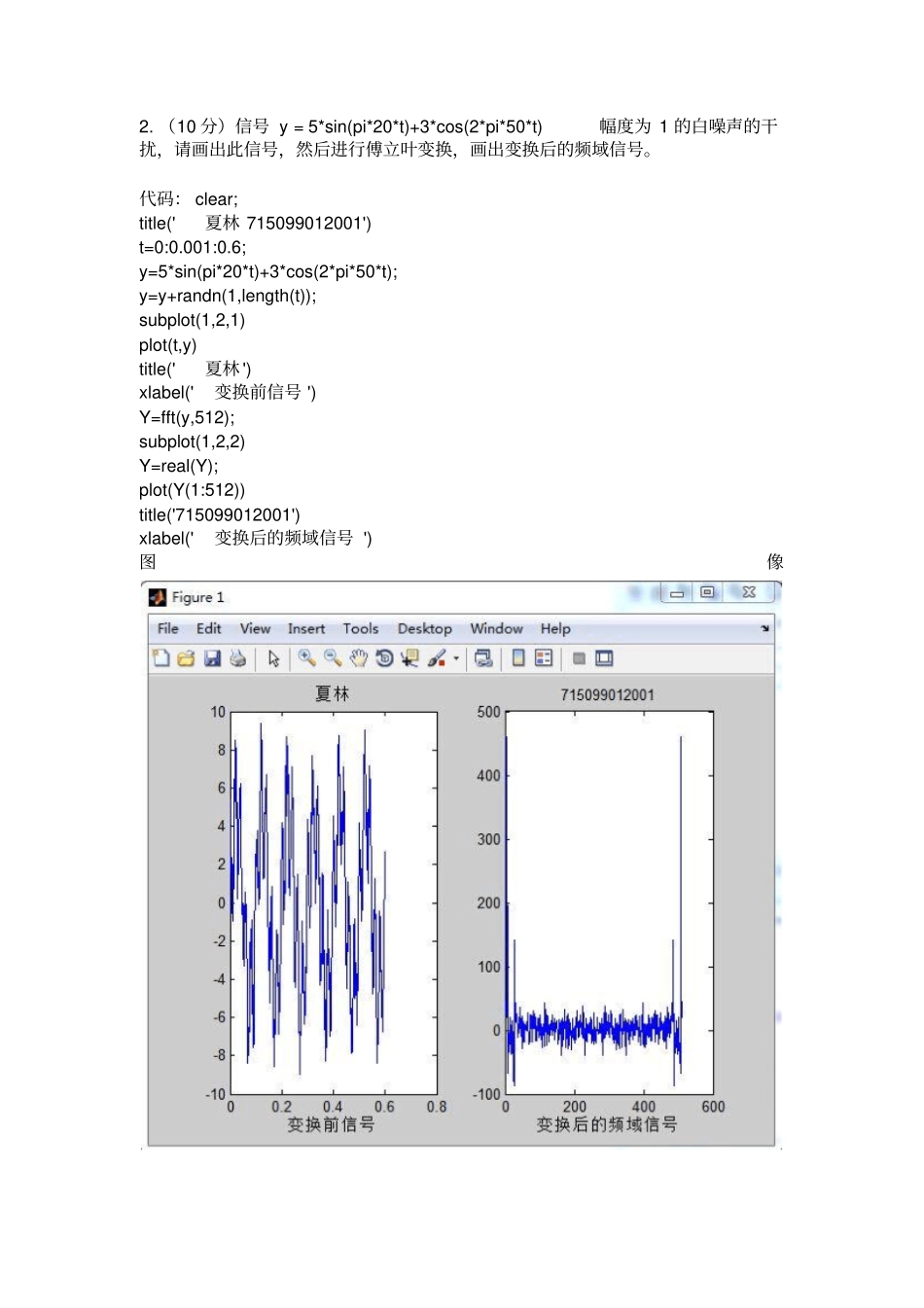Enable the Rotate 3D tool
The image size is (924, 1308).
tap(384, 658)
